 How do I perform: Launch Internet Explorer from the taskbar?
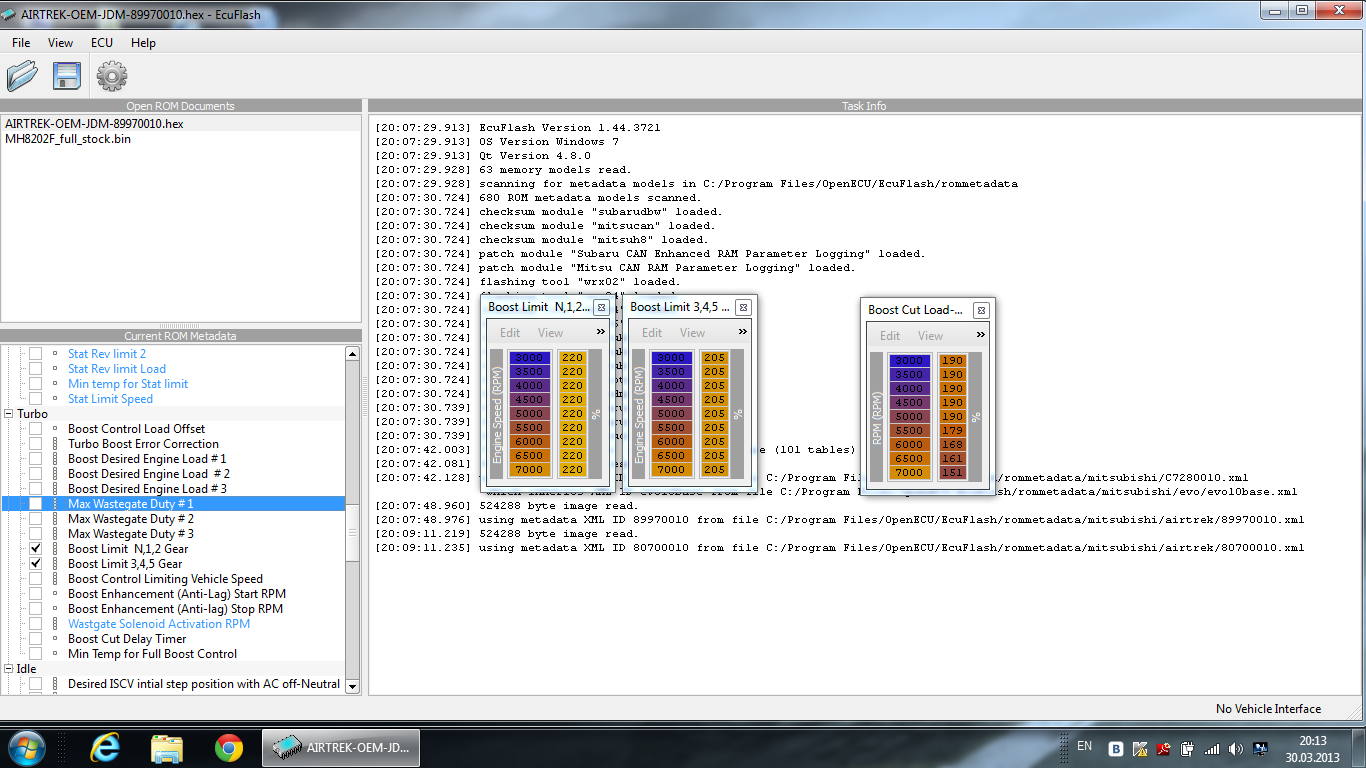point(105,747)
